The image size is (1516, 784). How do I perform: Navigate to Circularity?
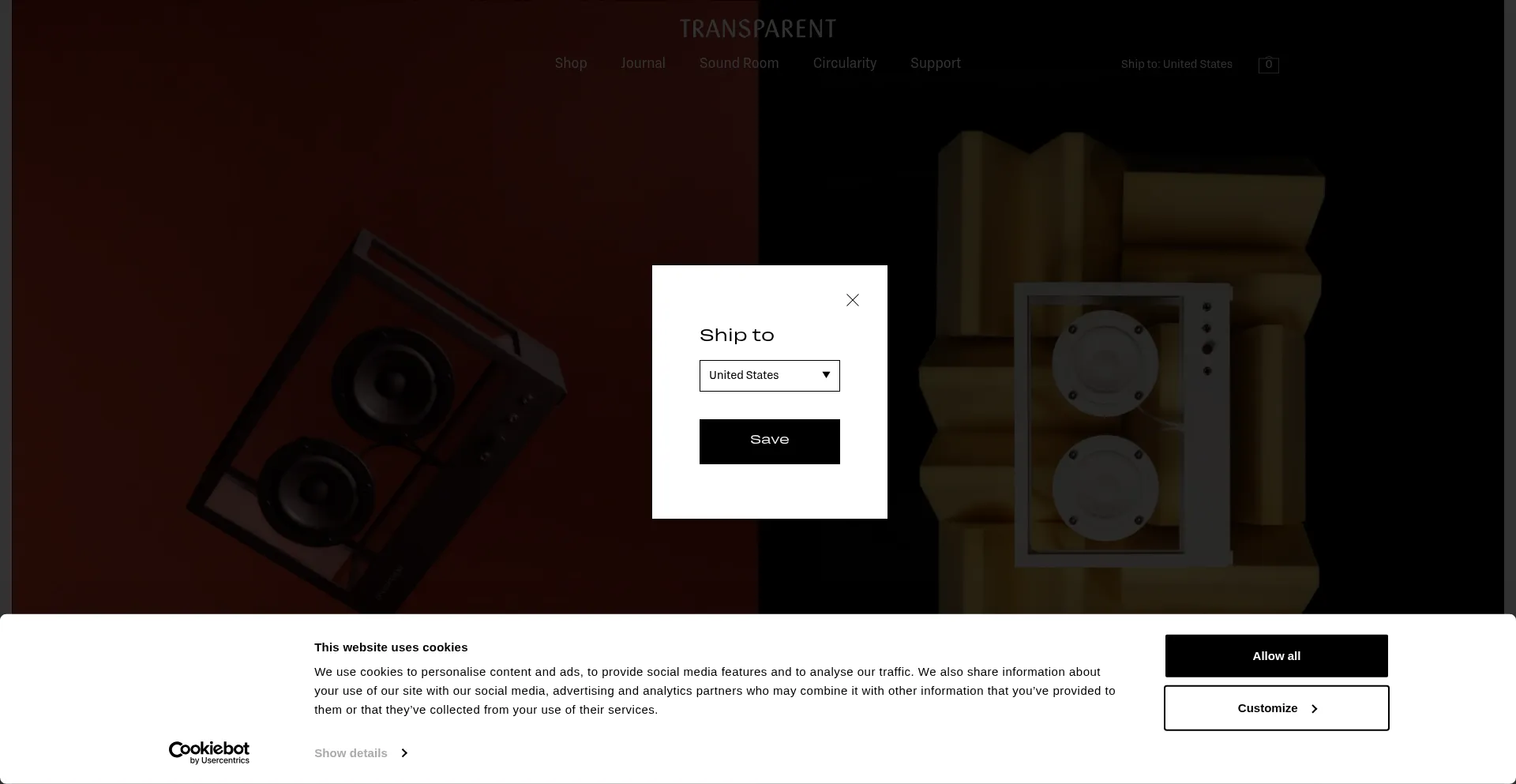coord(845,63)
